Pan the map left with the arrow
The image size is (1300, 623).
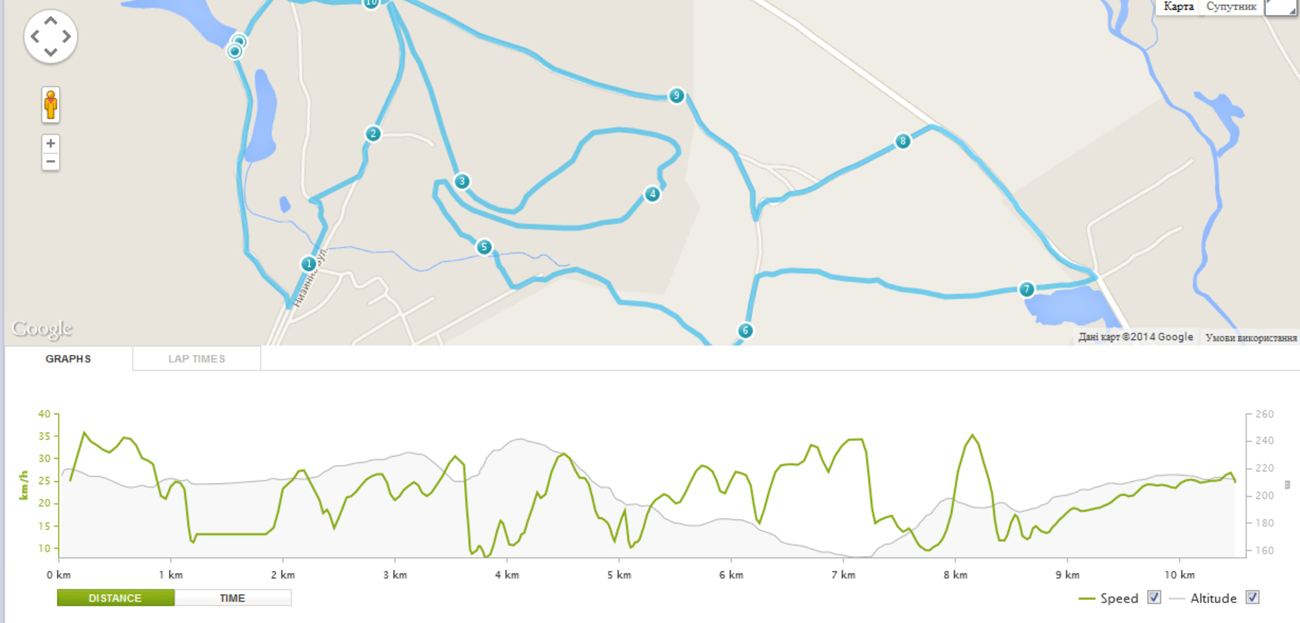coord(35,37)
